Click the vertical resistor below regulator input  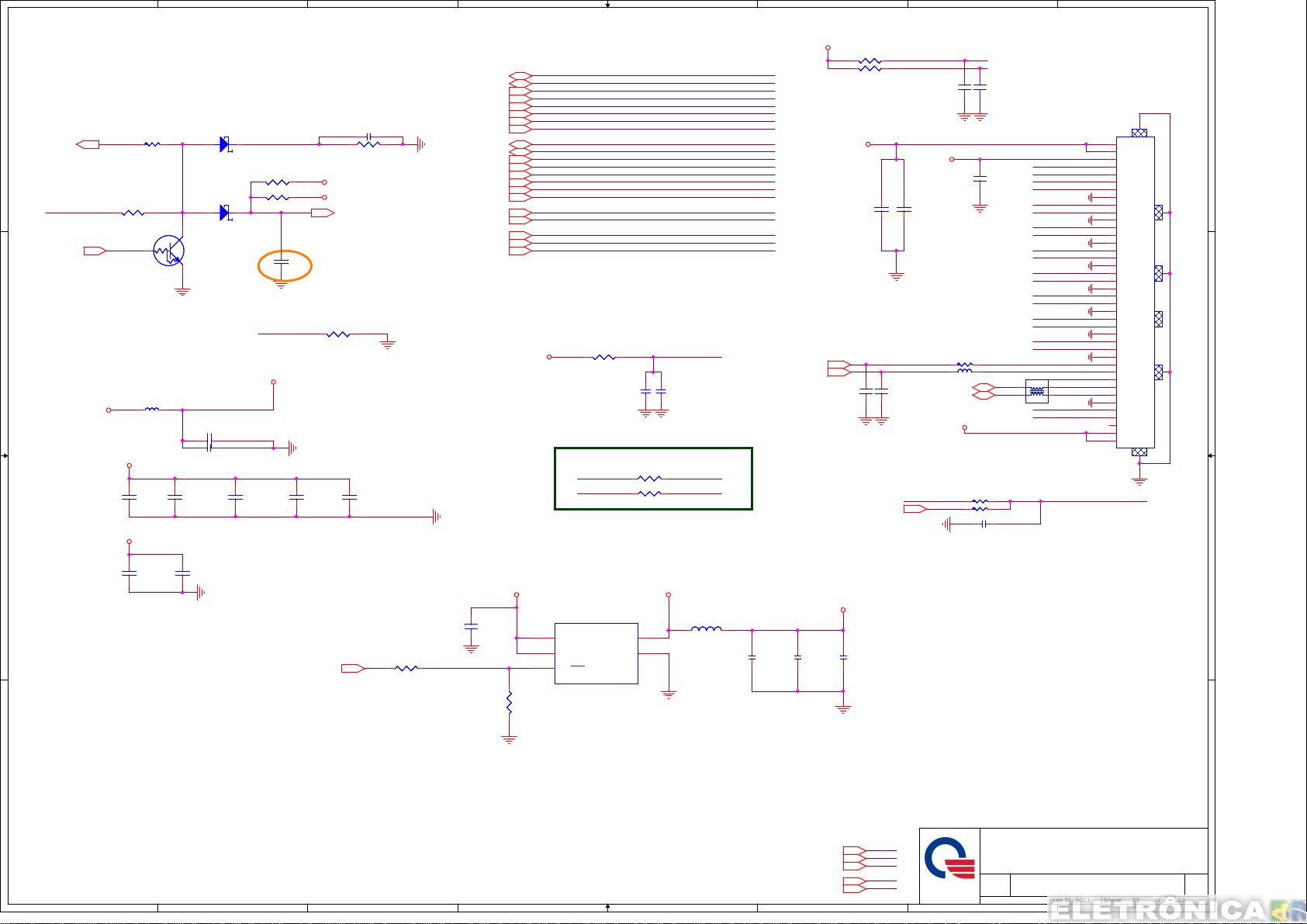point(509,703)
